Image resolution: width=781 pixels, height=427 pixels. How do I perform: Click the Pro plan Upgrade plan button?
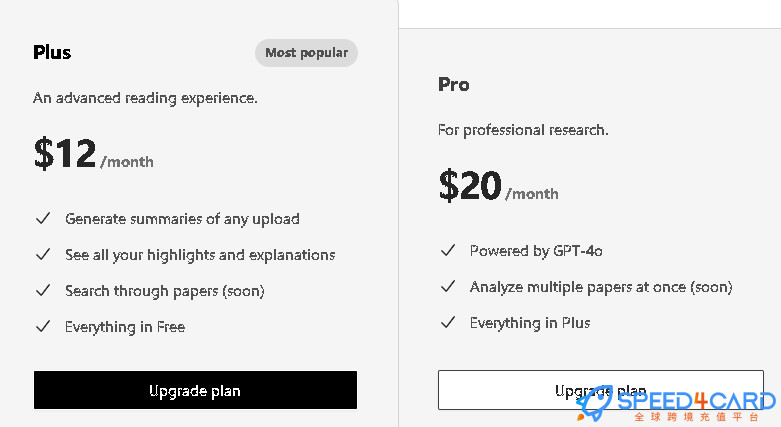click(601, 390)
